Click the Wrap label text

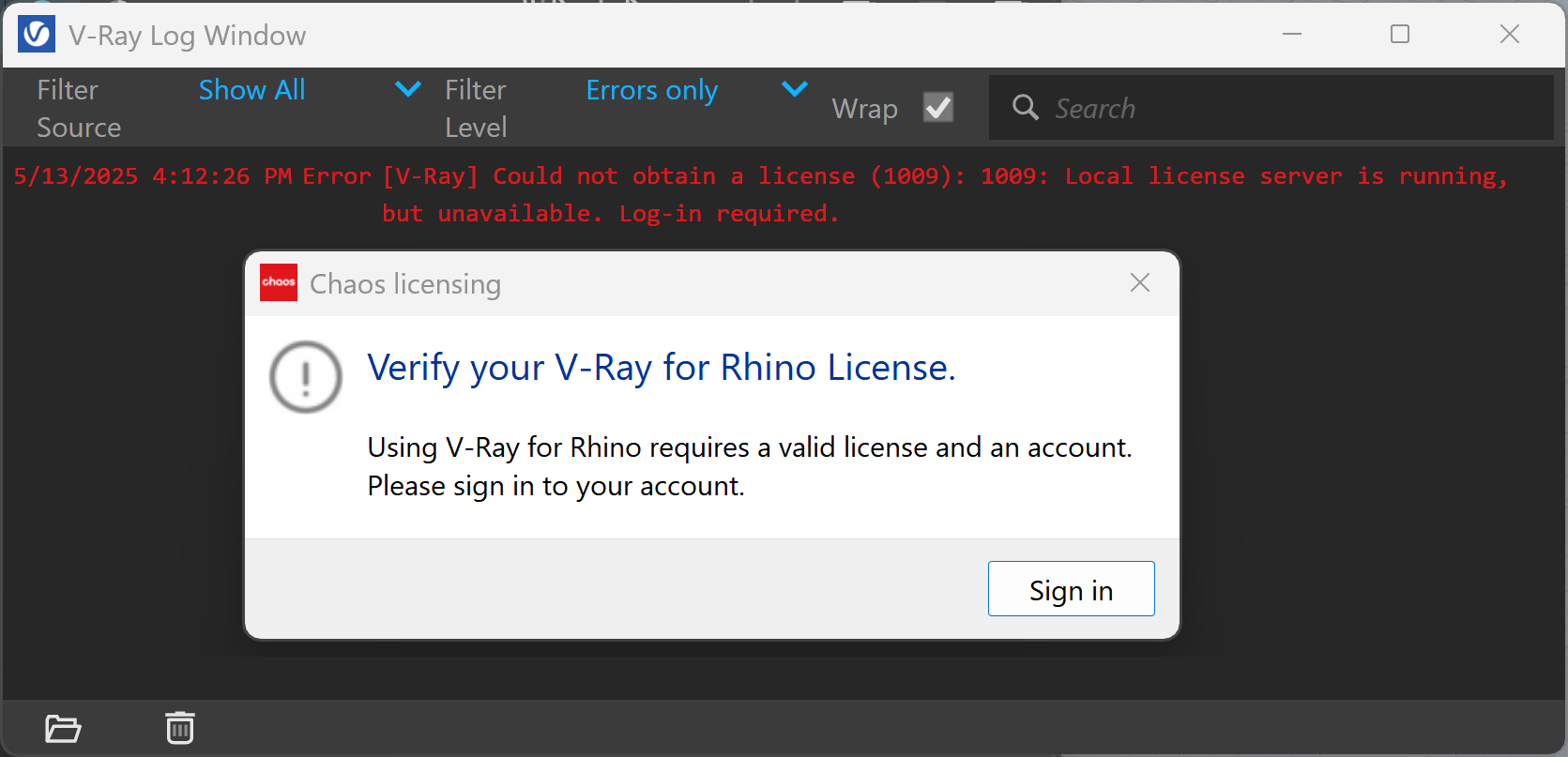(864, 109)
